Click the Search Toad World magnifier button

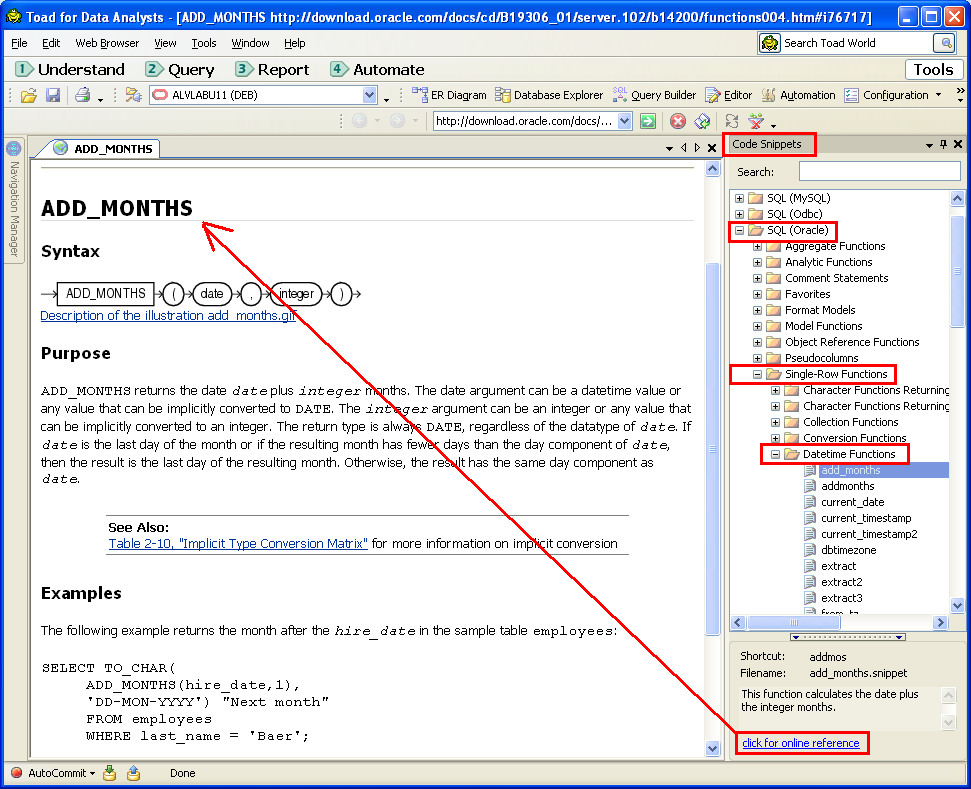[x=946, y=43]
